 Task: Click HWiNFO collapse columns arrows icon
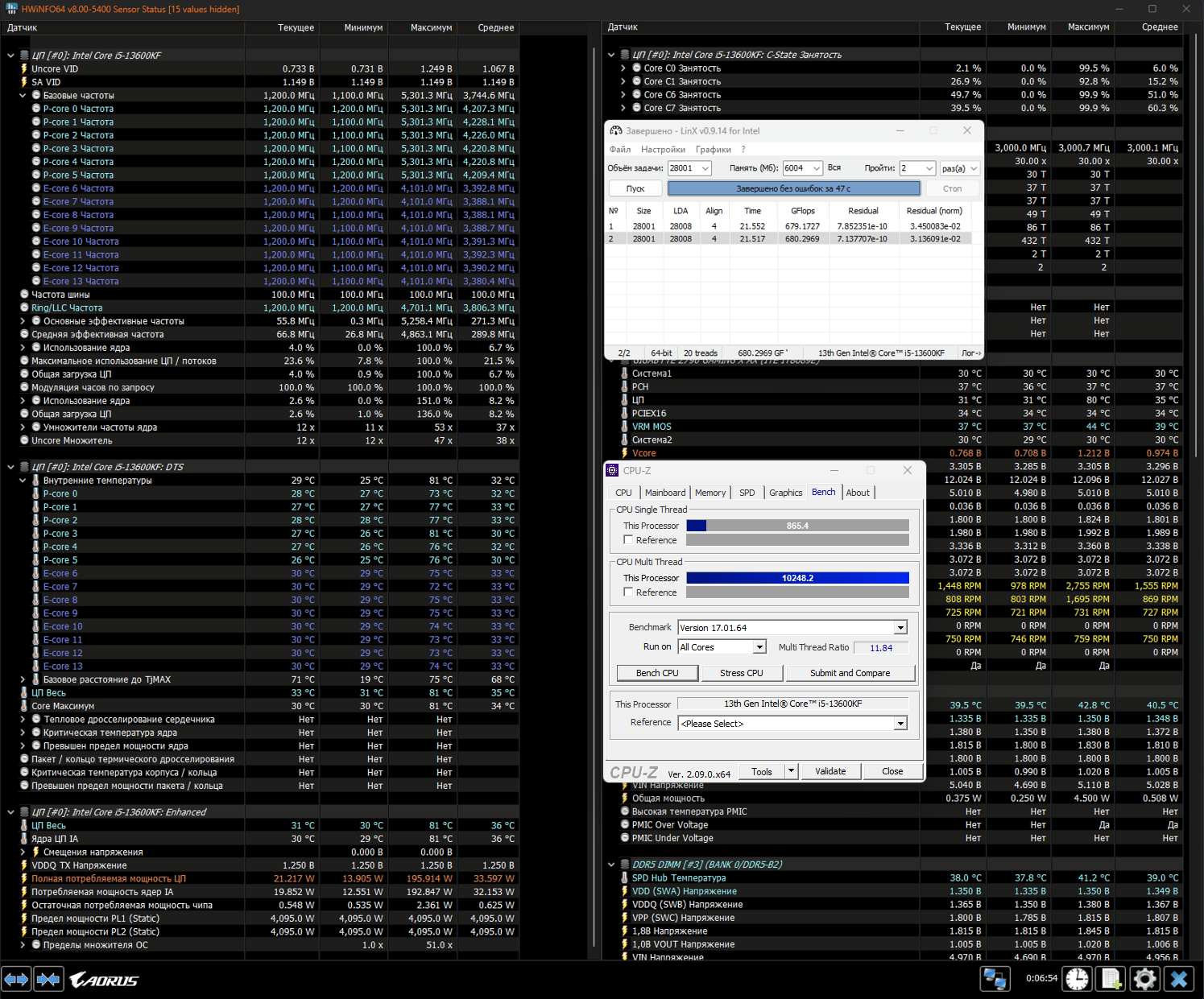click(48, 979)
